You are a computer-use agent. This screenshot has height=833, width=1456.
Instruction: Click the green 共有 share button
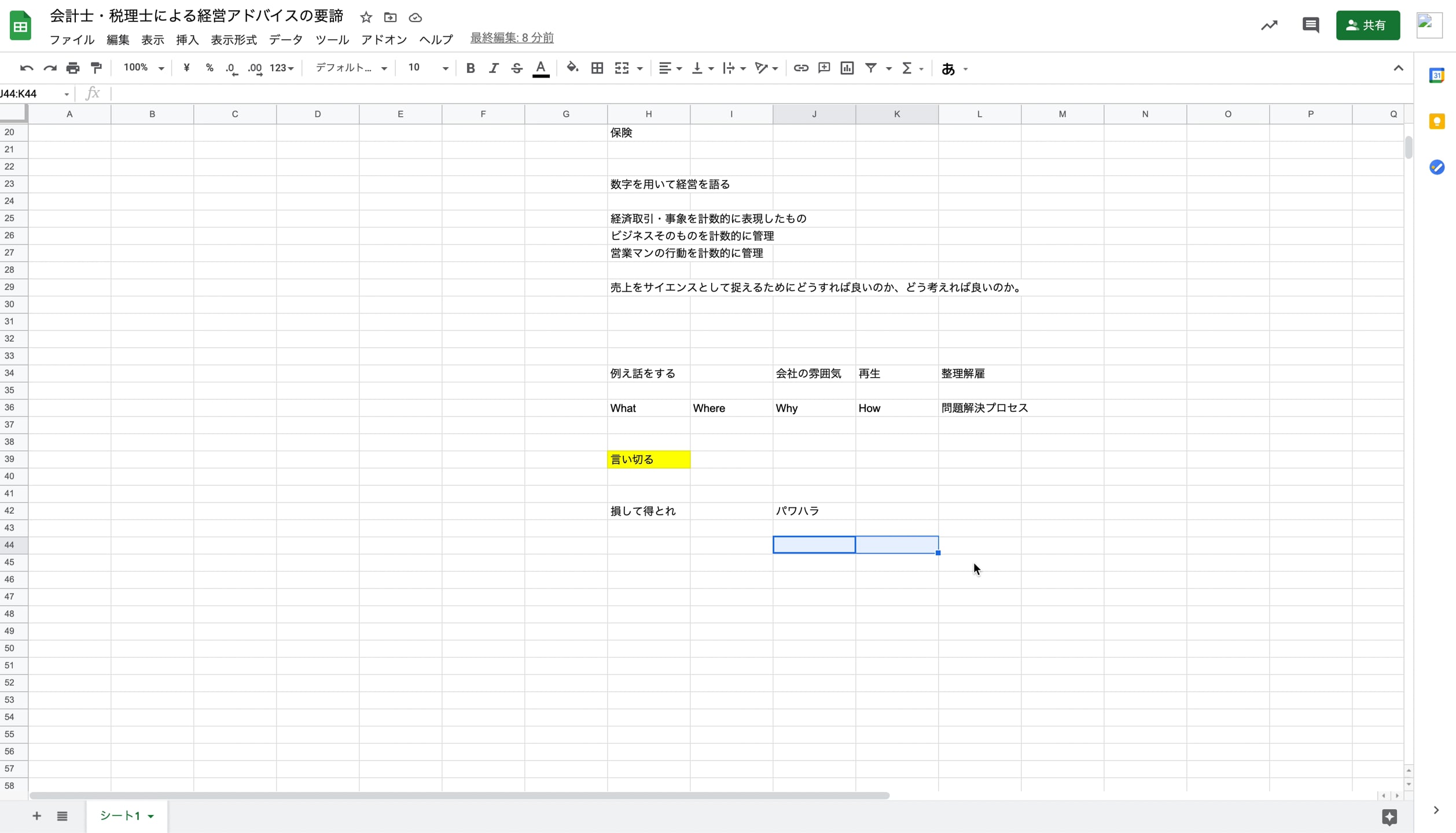pos(1367,25)
